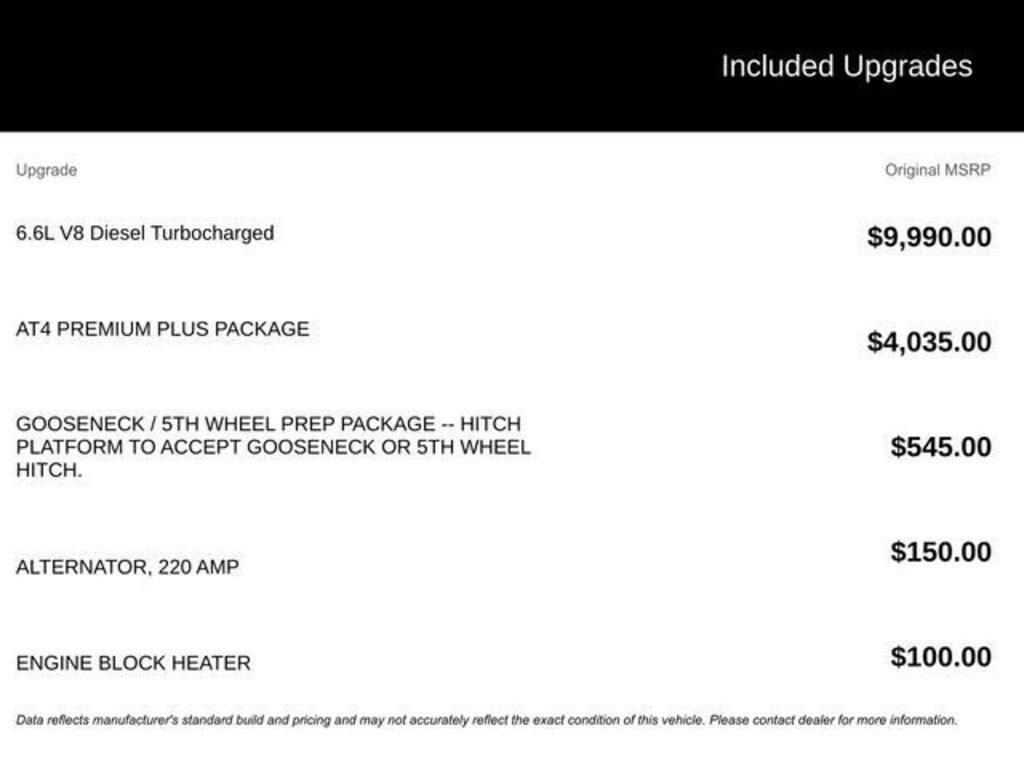
Task: Click 'Please contact dealer for more information'
Action: point(833,719)
